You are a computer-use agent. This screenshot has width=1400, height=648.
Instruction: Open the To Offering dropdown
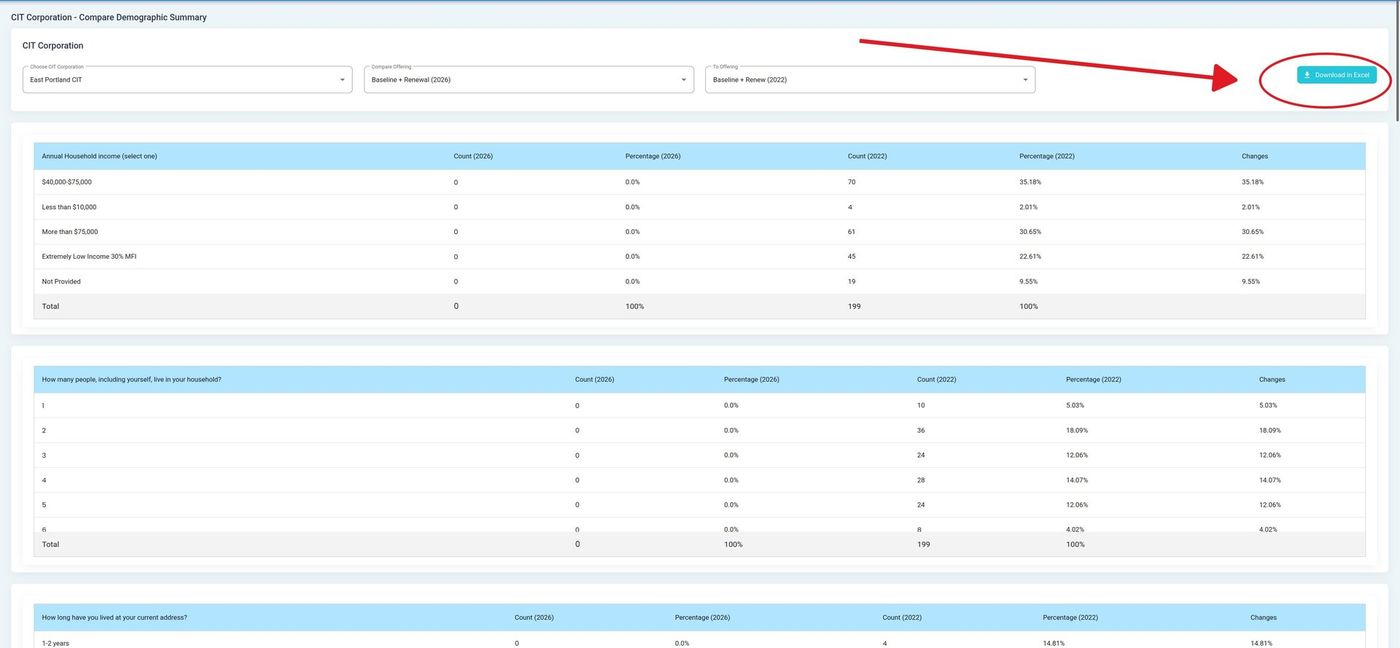click(x=869, y=80)
